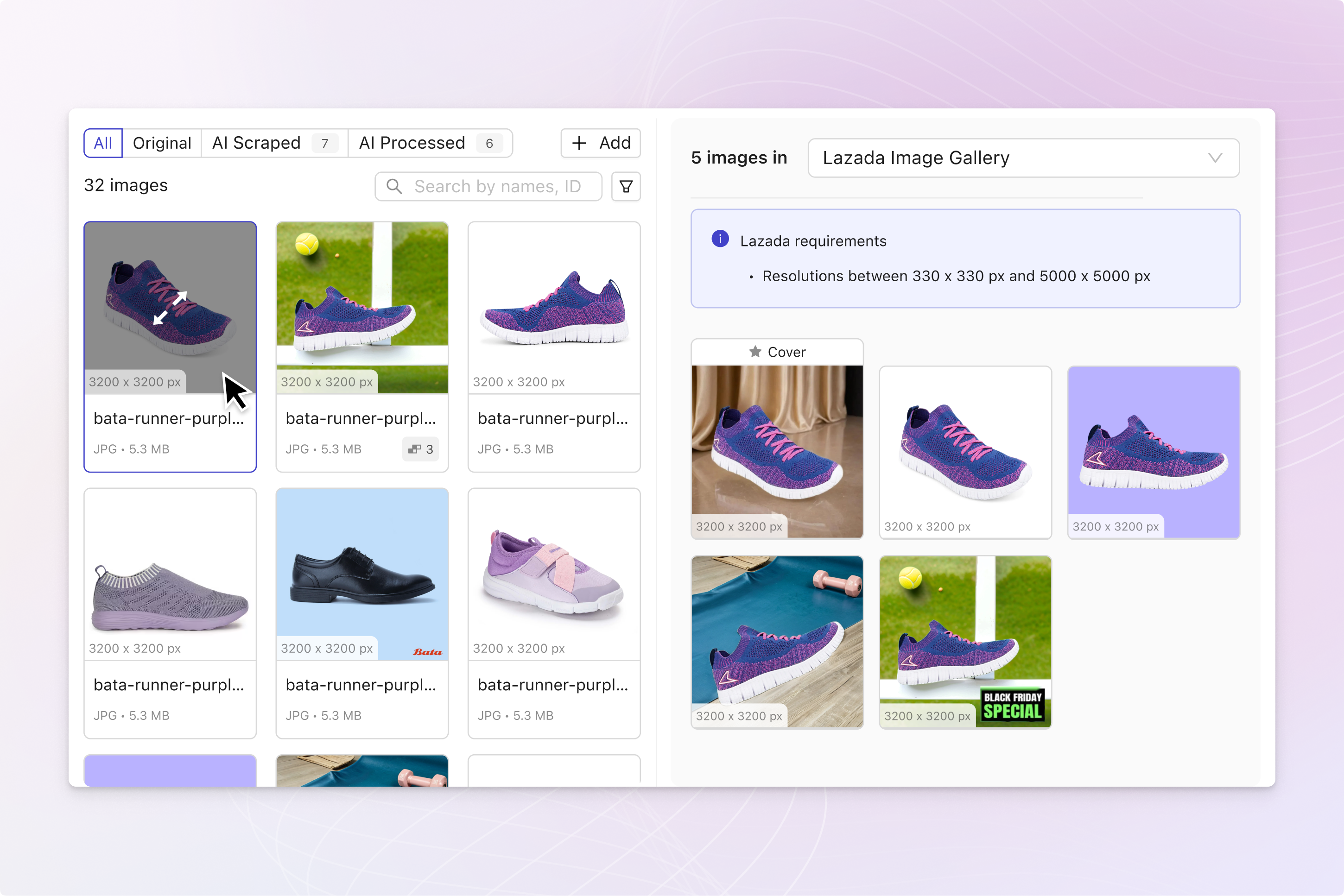Click the Lazada requirements info icon

point(720,239)
